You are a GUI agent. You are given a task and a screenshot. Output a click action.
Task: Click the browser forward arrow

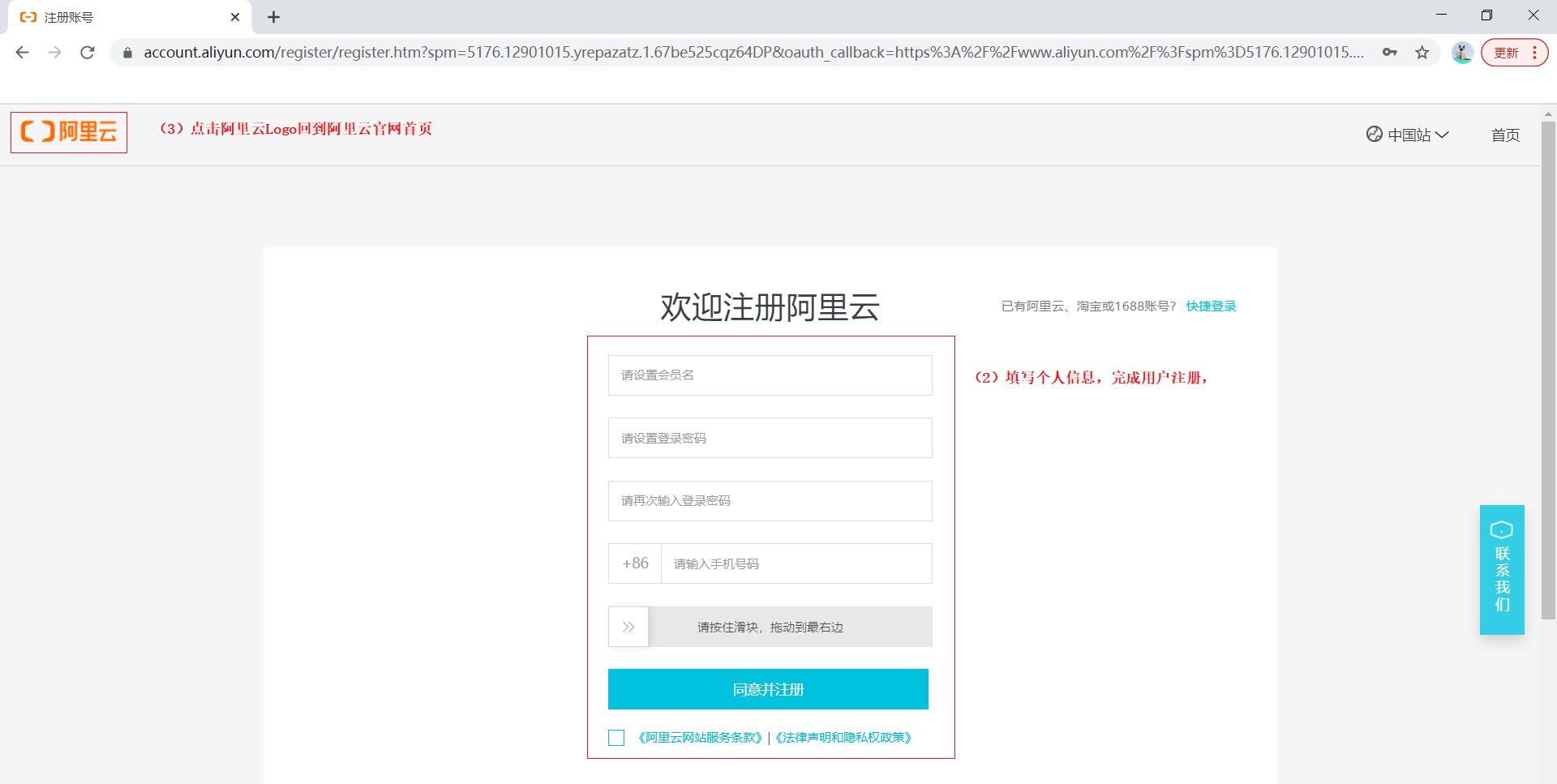[x=54, y=53]
